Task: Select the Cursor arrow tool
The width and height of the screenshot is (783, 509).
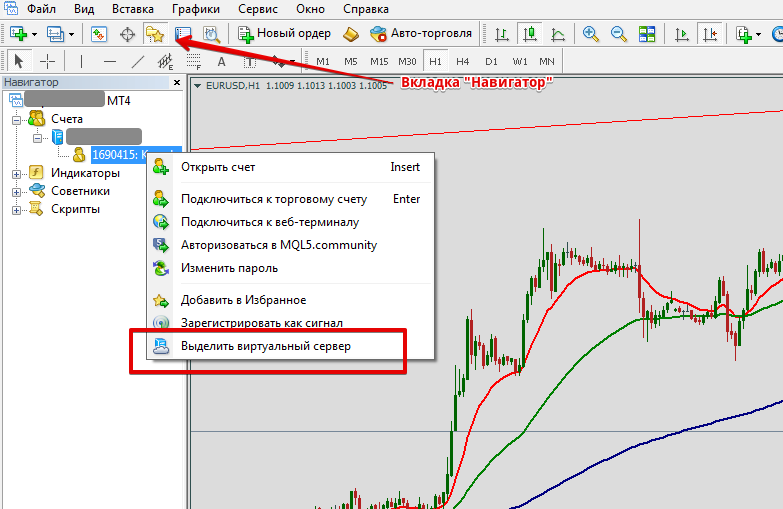Action: (x=19, y=61)
